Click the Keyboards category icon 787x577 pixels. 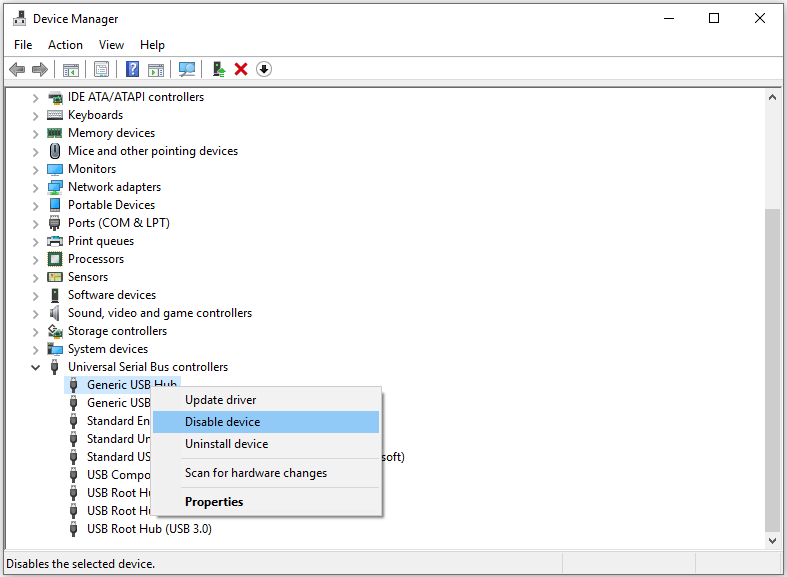[x=55, y=115]
